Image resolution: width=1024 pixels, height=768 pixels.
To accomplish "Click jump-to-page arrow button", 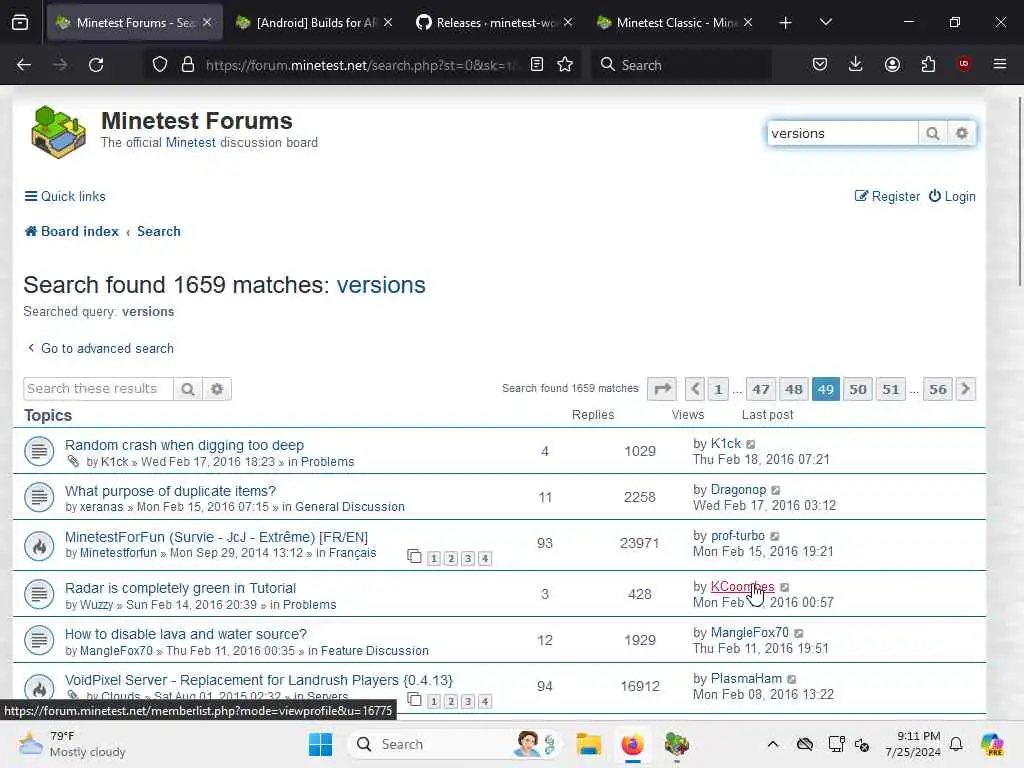I will click(x=662, y=389).
